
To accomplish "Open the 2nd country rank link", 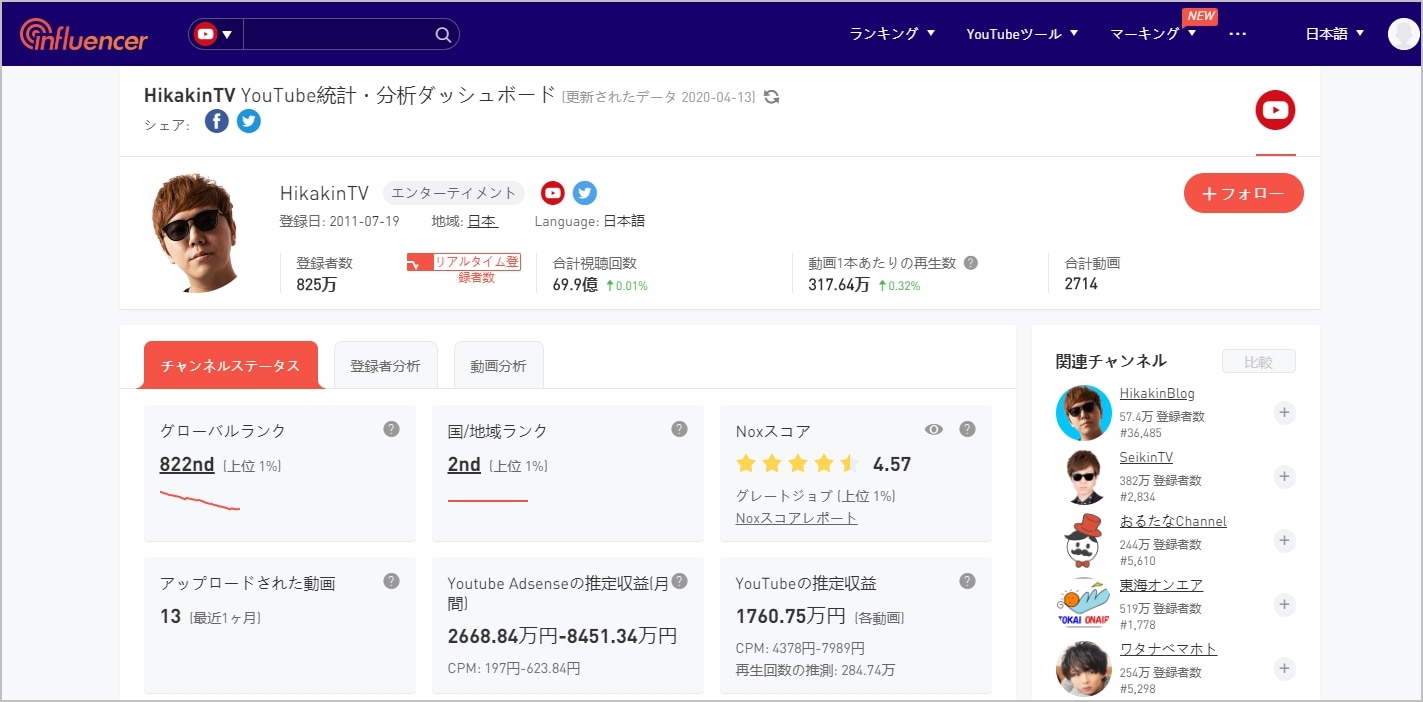I will pyautogui.click(x=464, y=465).
